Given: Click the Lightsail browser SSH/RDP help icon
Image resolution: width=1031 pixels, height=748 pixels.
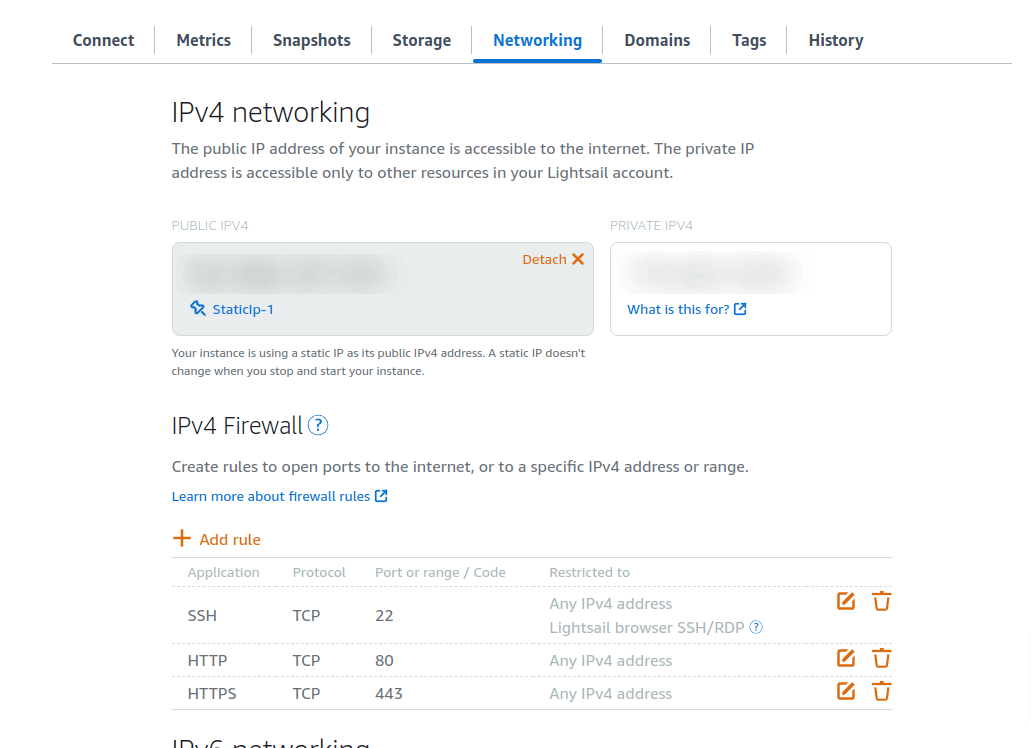Looking at the screenshot, I should point(756,627).
